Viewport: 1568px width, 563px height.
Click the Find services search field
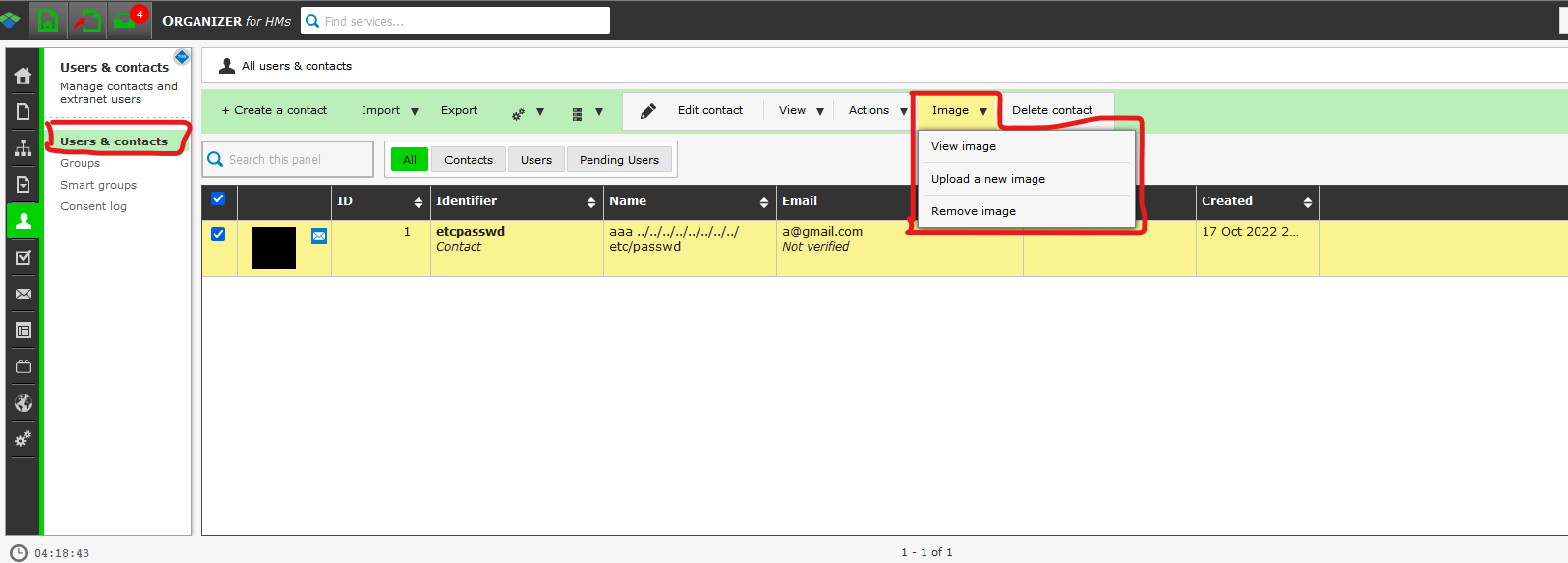pos(456,21)
